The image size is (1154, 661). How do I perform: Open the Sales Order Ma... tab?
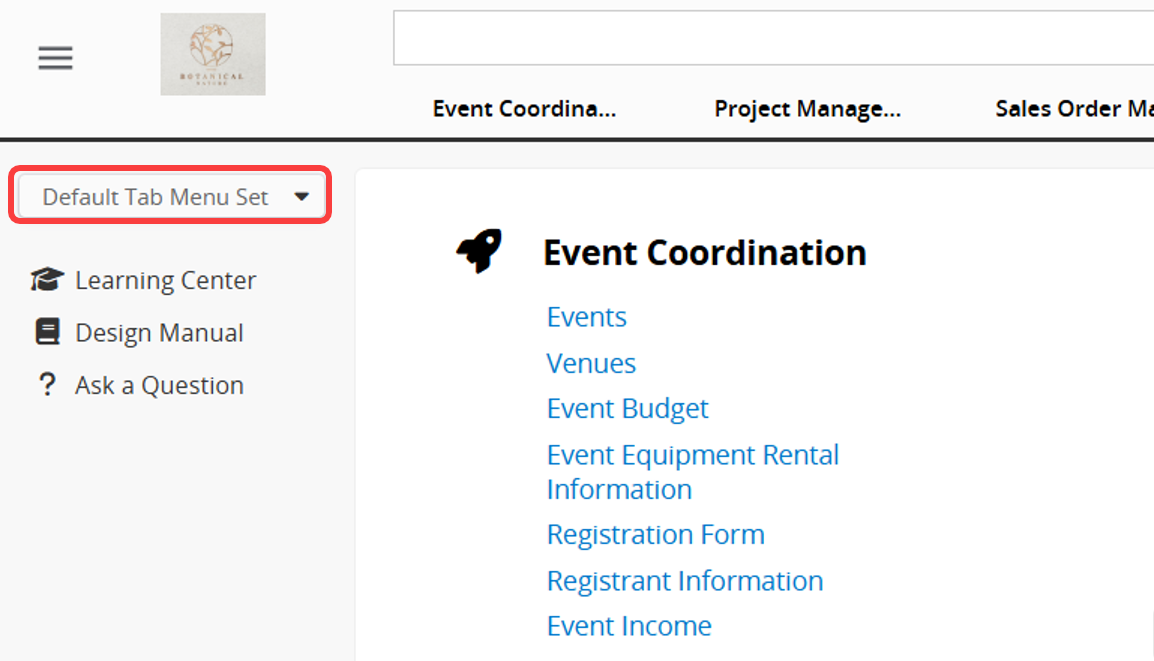[x=1073, y=109]
